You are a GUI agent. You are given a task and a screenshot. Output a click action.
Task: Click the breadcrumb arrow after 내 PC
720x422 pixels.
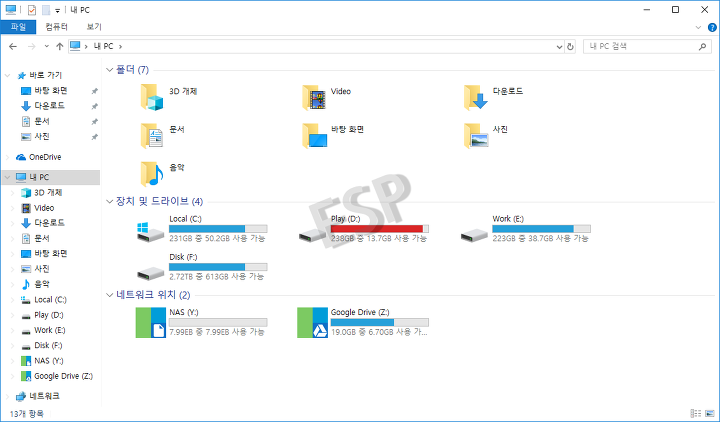pyautogui.click(x=120, y=46)
